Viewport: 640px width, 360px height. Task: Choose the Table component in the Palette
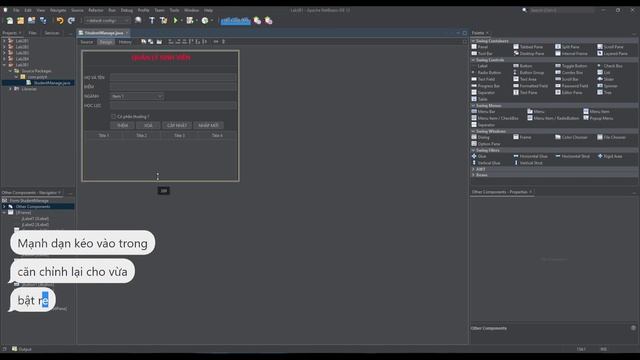point(480,99)
